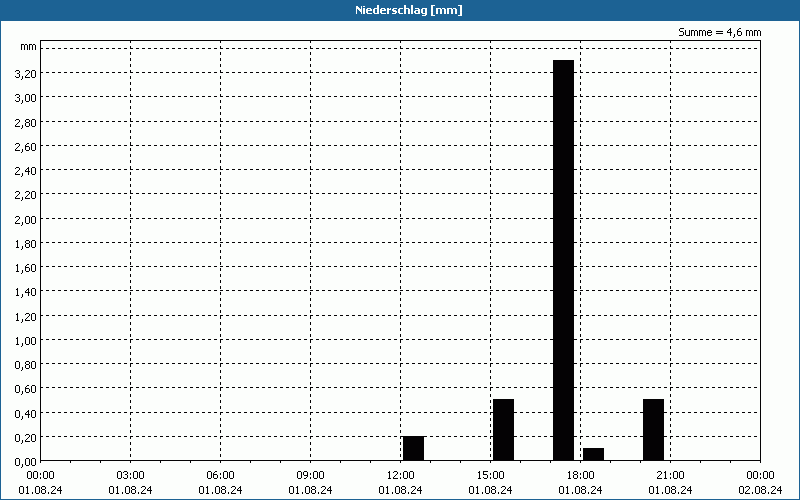Screen dimensions: 800x500
Task: Click the 0,40 y-axis value
Action: 26,414
